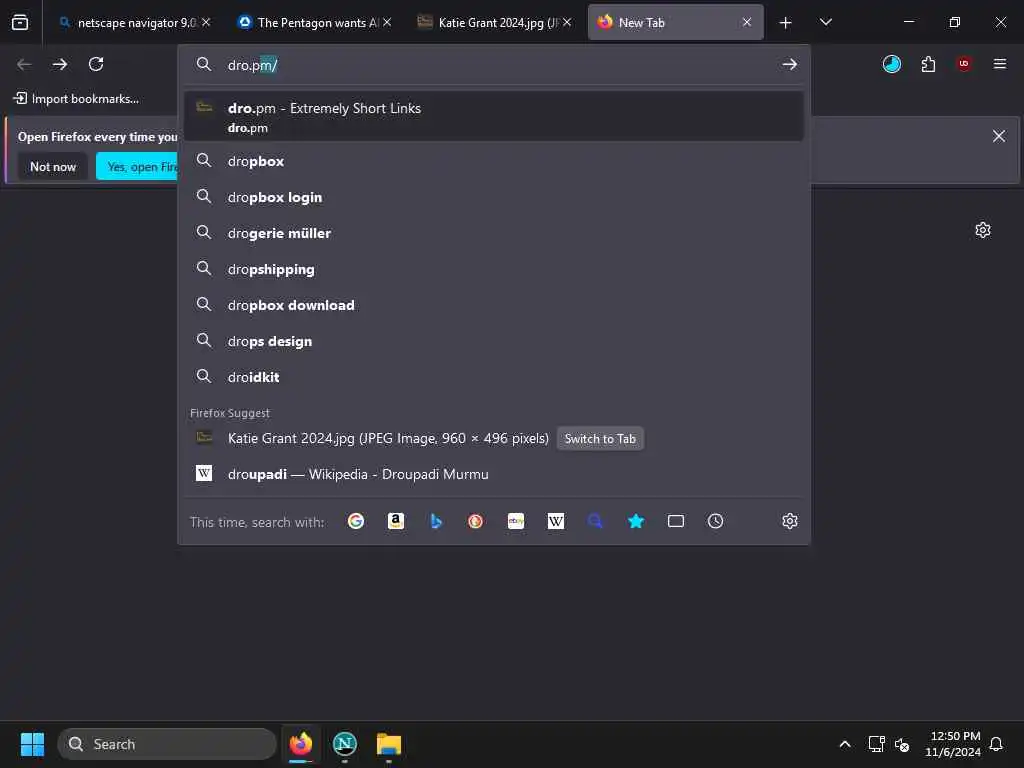1024x768 pixels.
Task: Show hidden system tray icons
Action: (844, 744)
